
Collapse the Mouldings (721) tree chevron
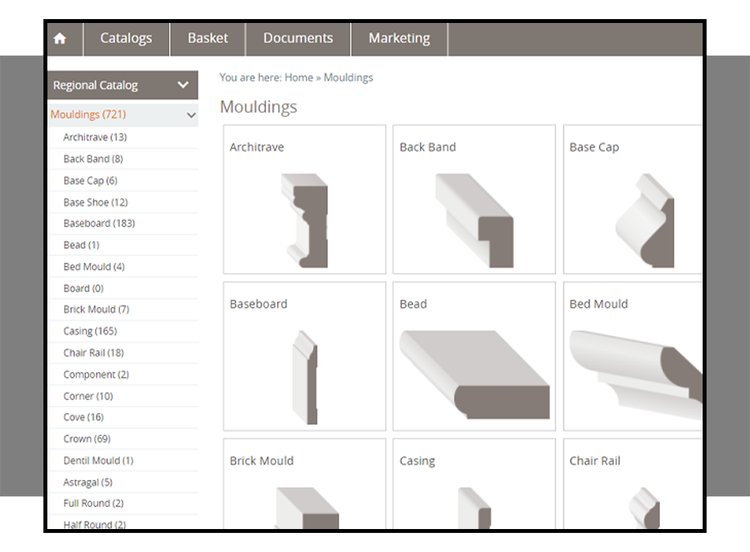(x=190, y=115)
